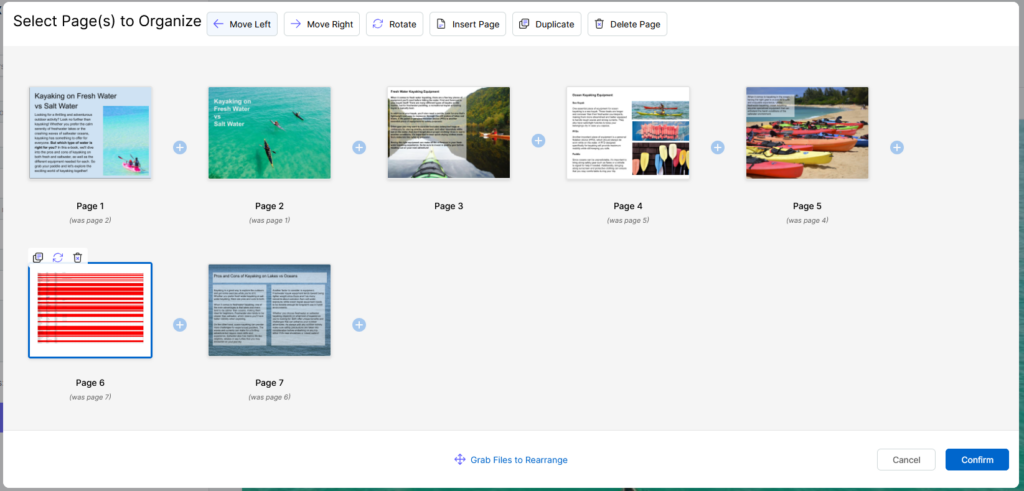Screen dimensions: 1024x491
Task: Click the Insert Page button
Action: (468, 24)
